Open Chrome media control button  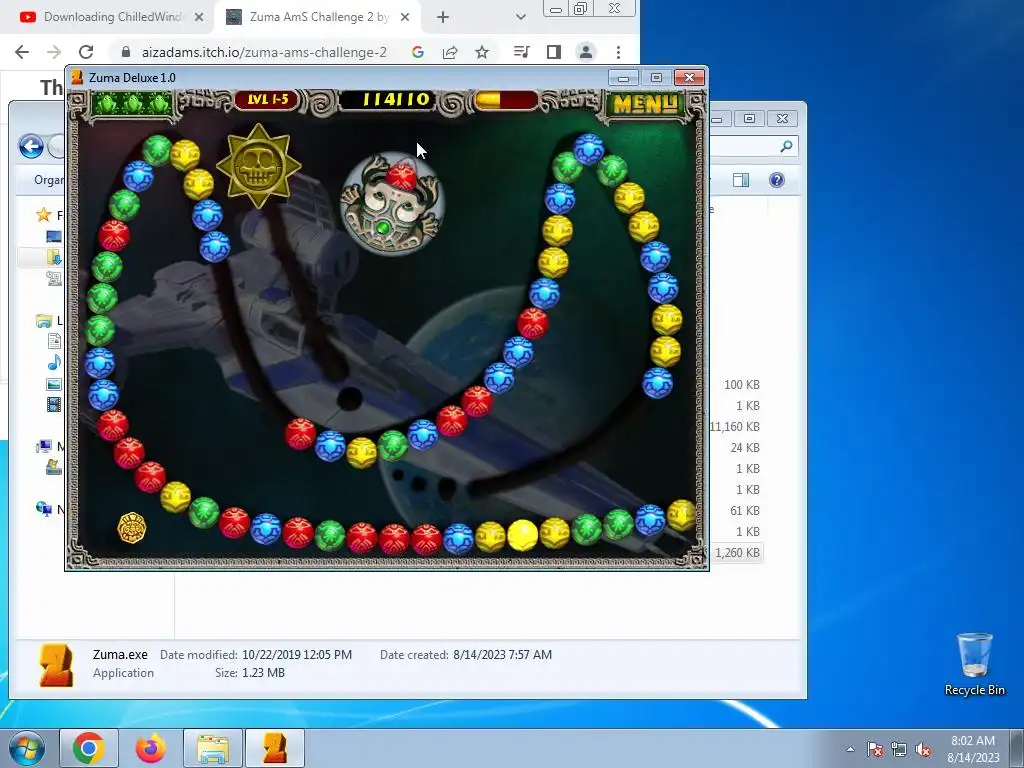pyautogui.click(x=521, y=52)
